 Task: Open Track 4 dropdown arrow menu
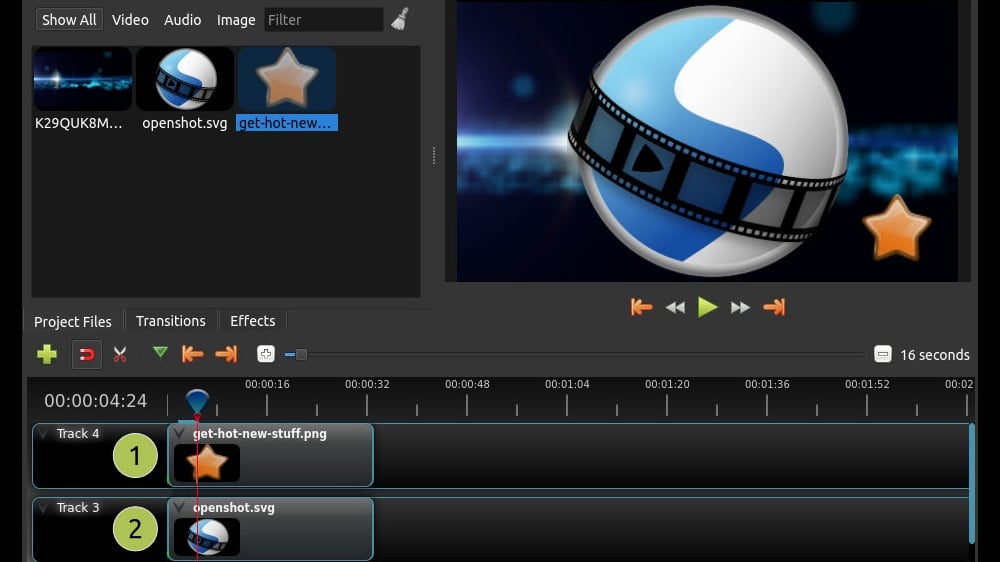coord(43,434)
